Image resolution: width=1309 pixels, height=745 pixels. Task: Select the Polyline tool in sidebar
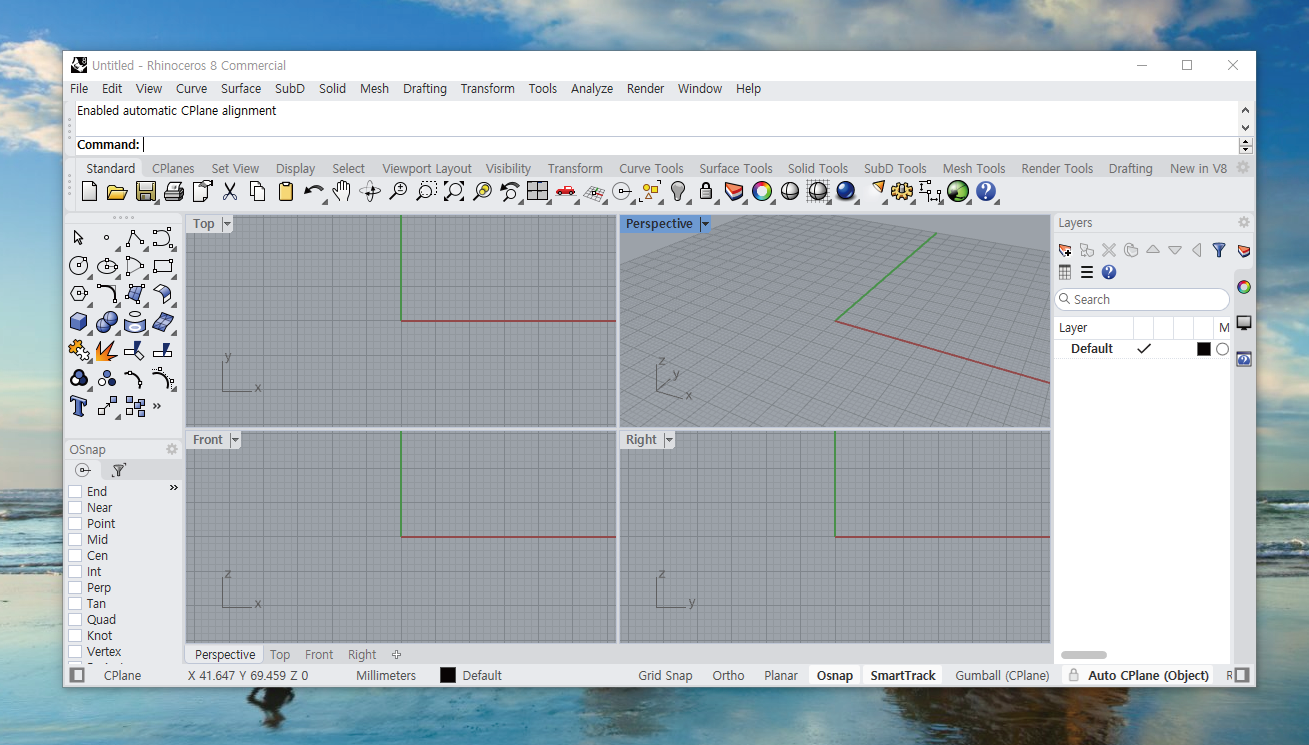coord(135,238)
